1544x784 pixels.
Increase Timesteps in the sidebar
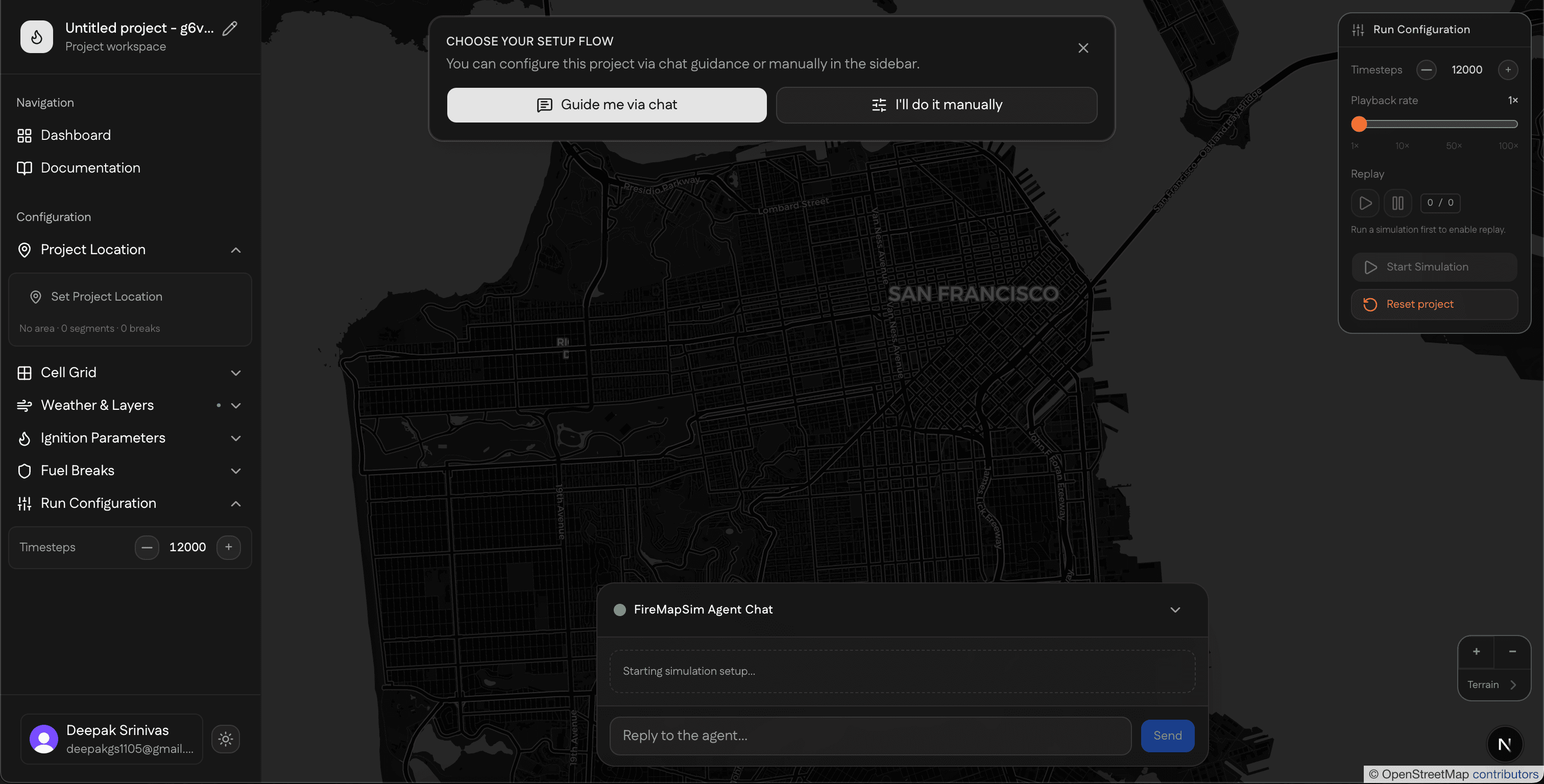[x=228, y=547]
